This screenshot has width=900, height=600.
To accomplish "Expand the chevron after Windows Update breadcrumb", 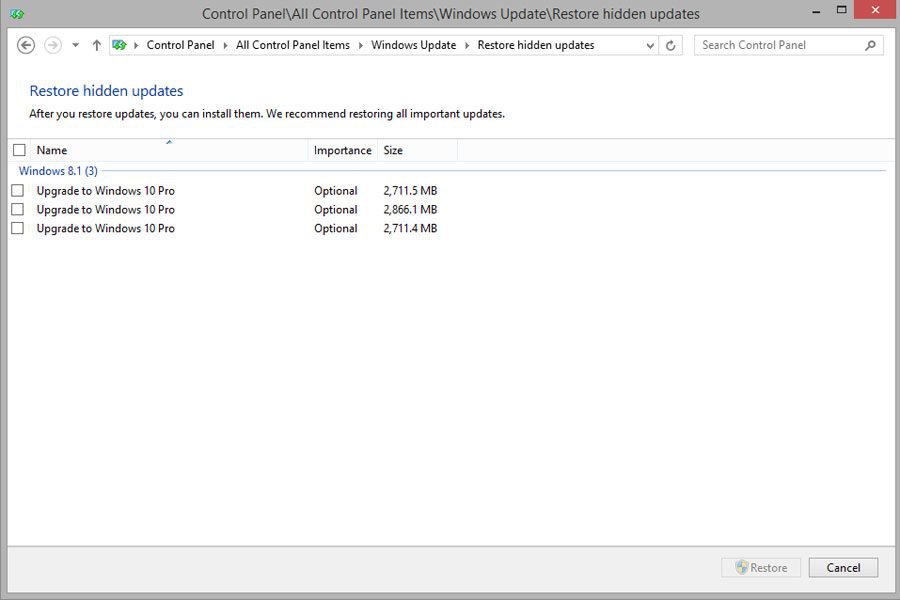I will pos(467,45).
